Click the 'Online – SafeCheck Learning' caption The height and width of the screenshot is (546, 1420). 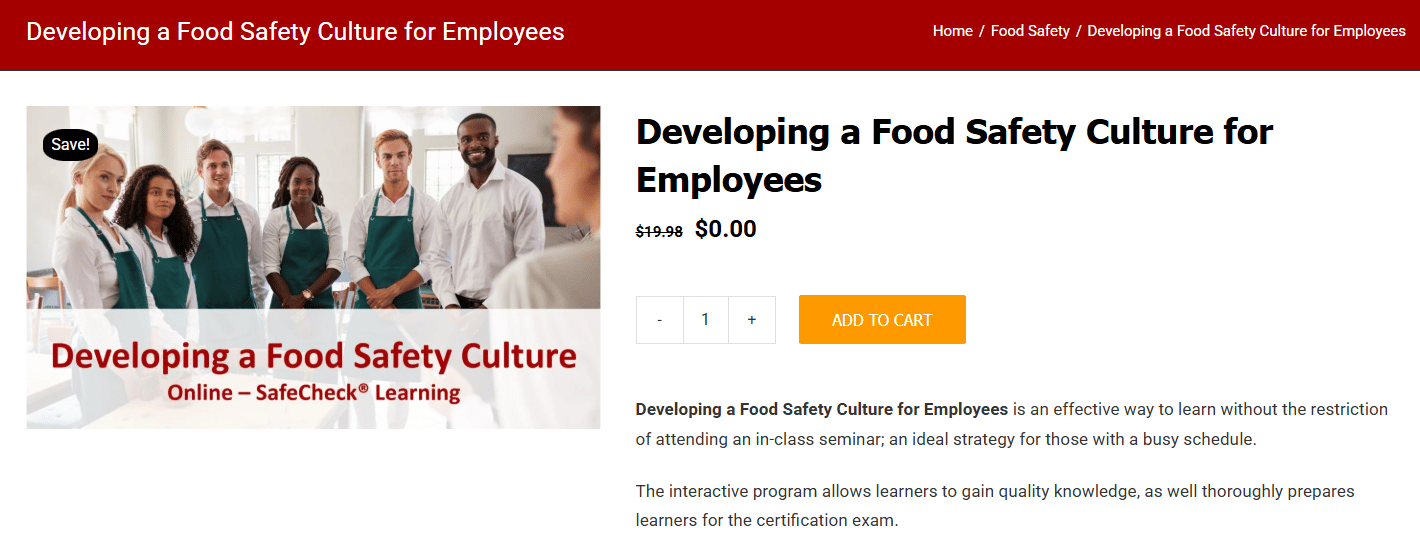314,393
